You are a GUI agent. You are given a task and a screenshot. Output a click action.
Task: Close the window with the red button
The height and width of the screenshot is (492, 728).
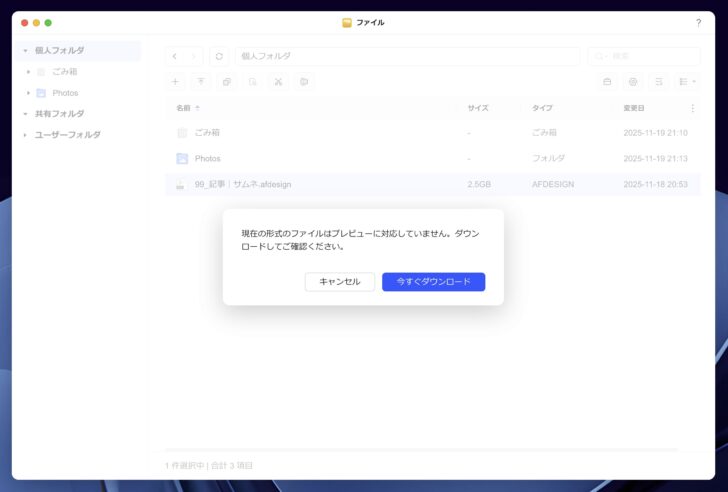coord(25,23)
